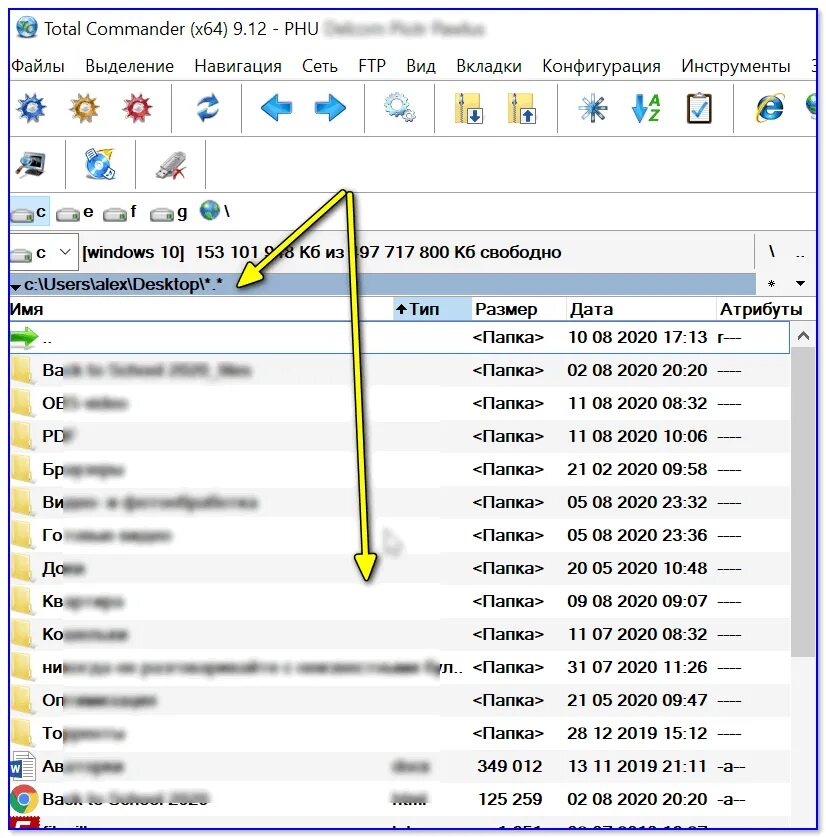Go to parent folder two-dots button
The width and height of the screenshot is (826, 838).
point(800,254)
